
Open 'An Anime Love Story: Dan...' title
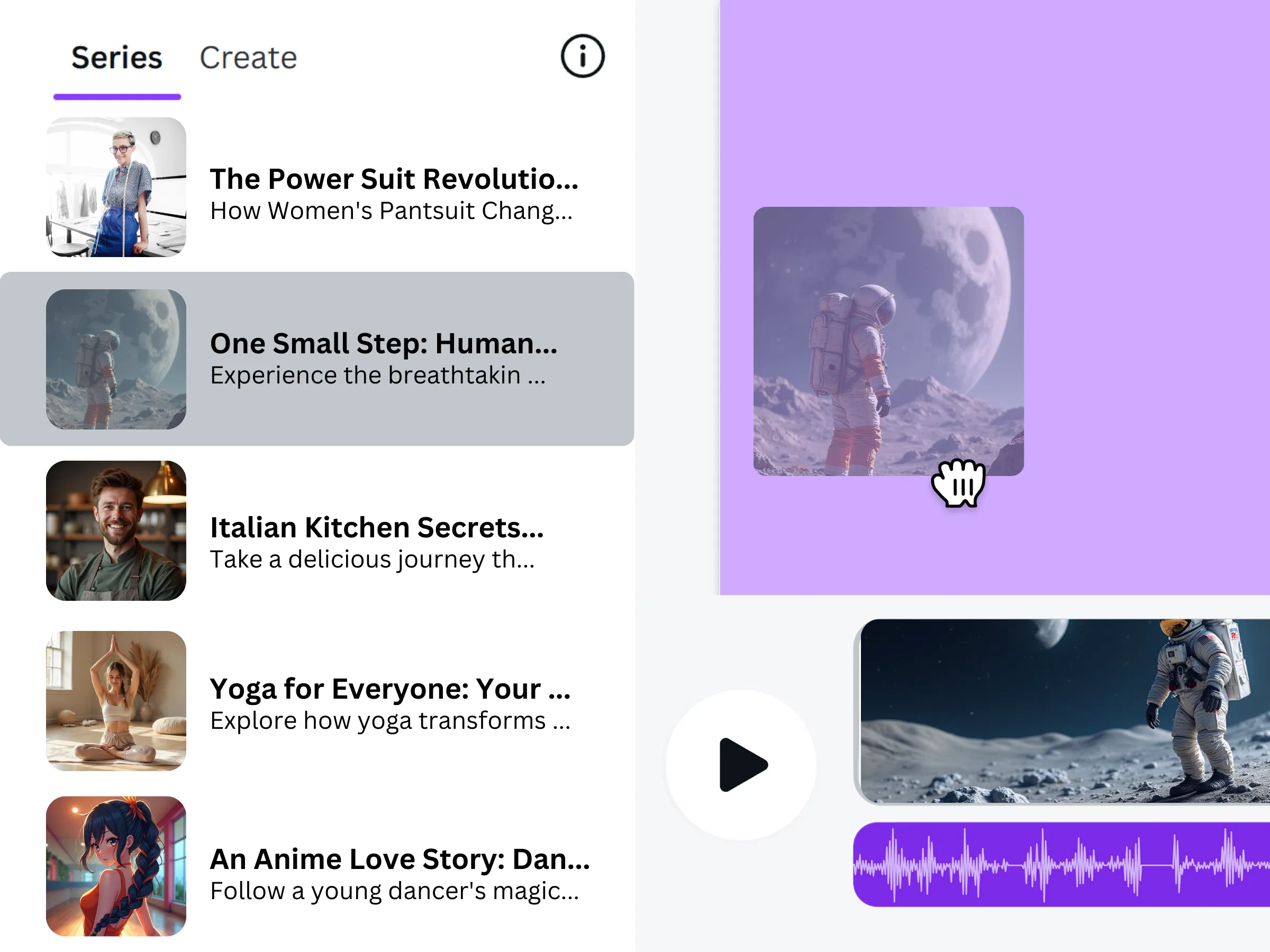[x=400, y=859]
